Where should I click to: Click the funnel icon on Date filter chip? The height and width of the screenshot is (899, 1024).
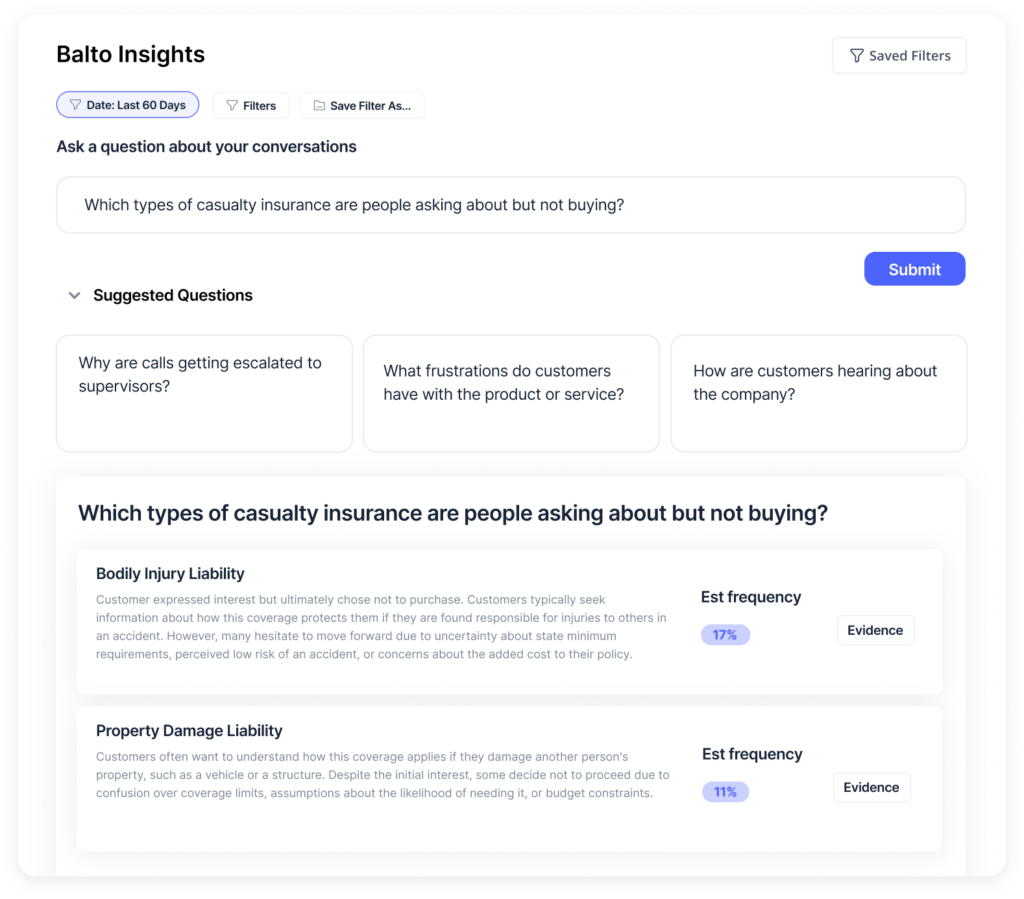click(x=76, y=105)
